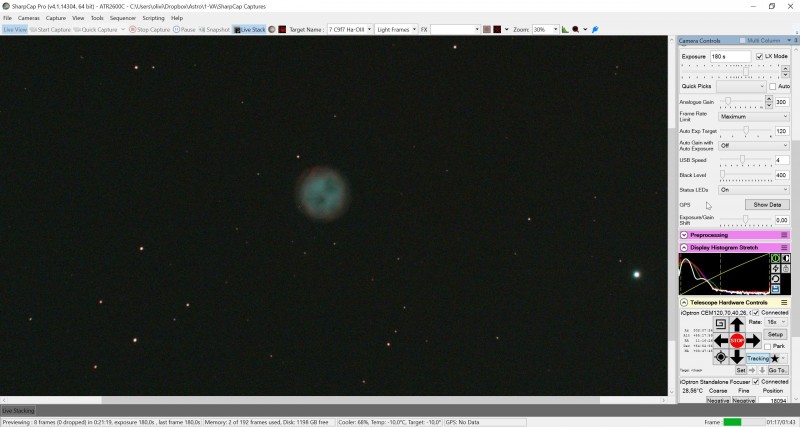Viewport: 800px width, 427px height.
Task: Toggle the Multi Column checkbox
Action: coord(742,40)
